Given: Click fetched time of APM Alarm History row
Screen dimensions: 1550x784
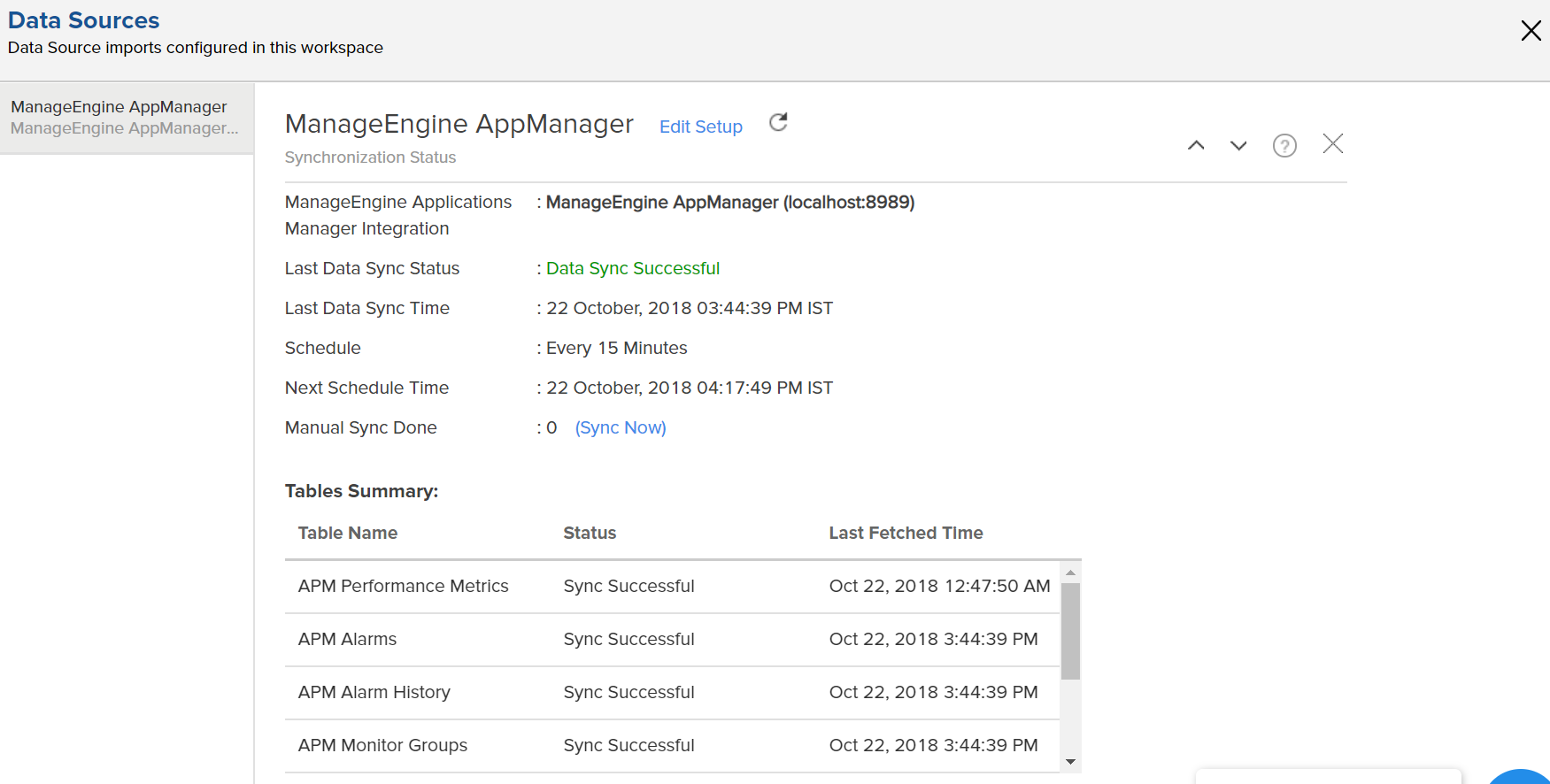Looking at the screenshot, I should (x=933, y=692).
